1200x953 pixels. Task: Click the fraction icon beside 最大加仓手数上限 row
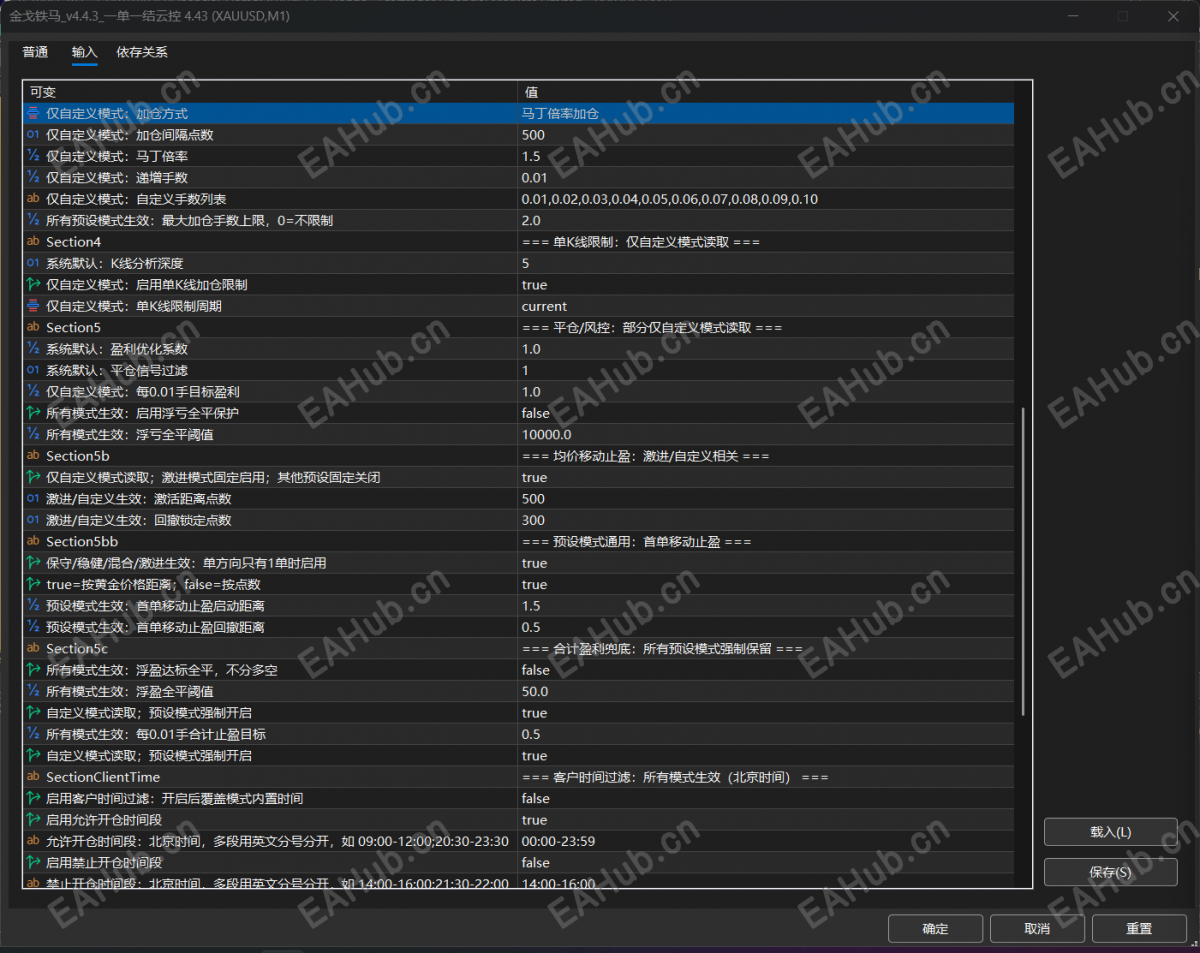33,220
